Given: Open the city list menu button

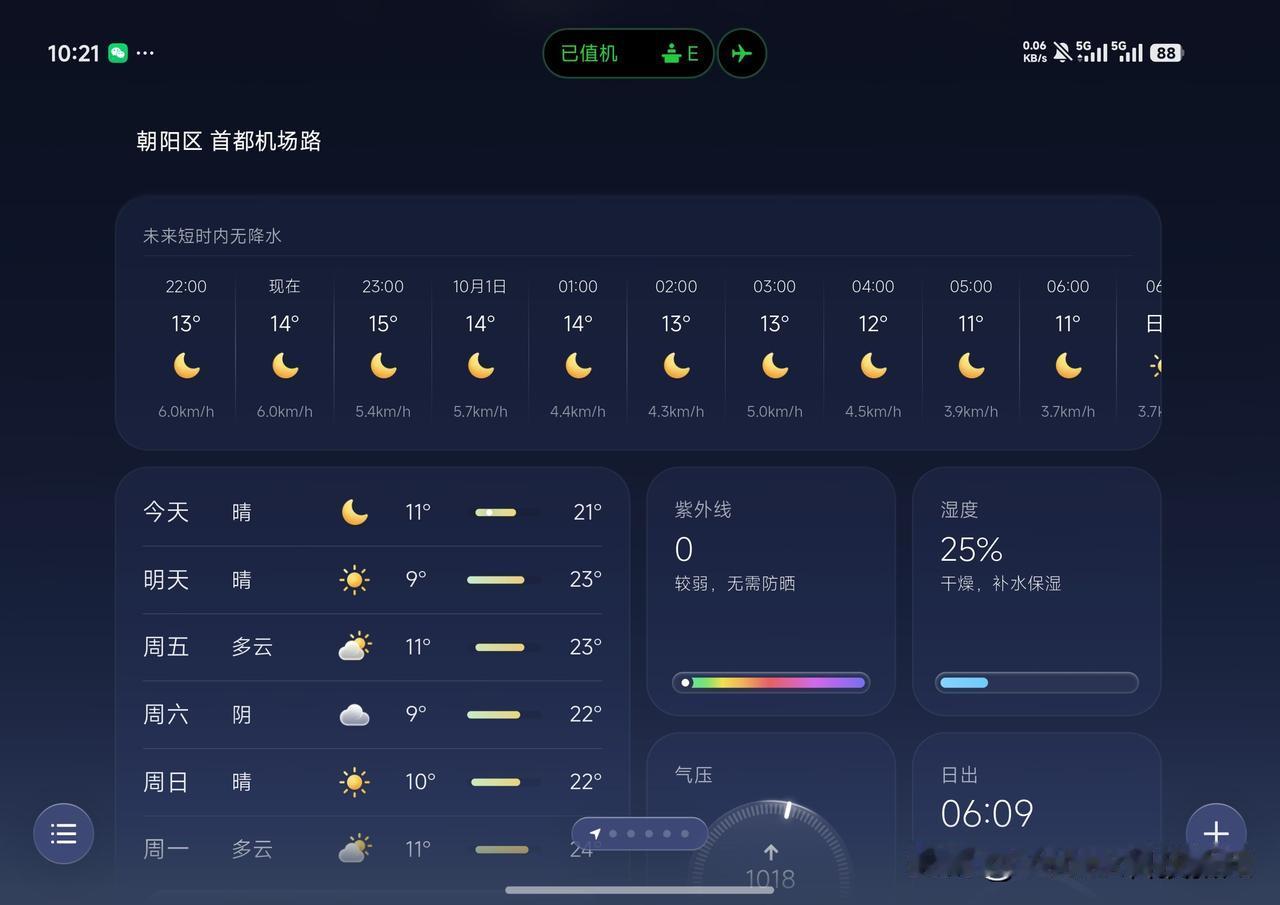Looking at the screenshot, I should pyautogui.click(x=64, y=833).
